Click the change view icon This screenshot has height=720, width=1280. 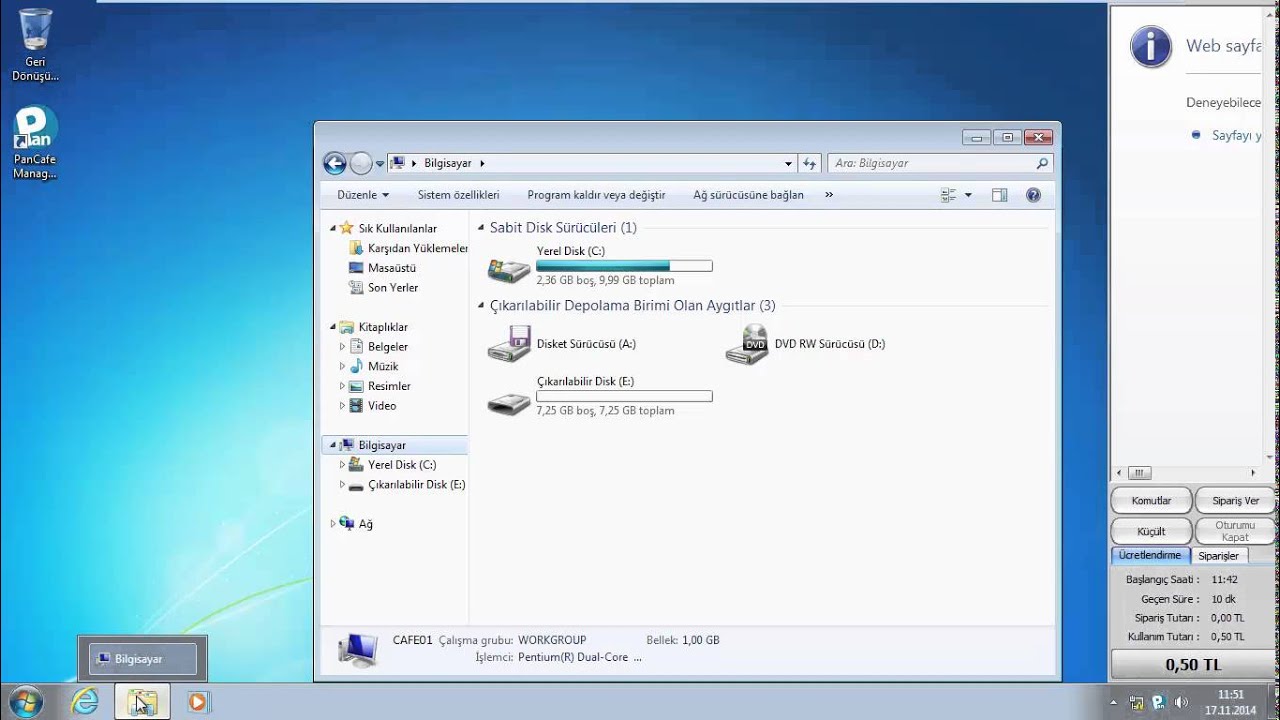point(949,195)
